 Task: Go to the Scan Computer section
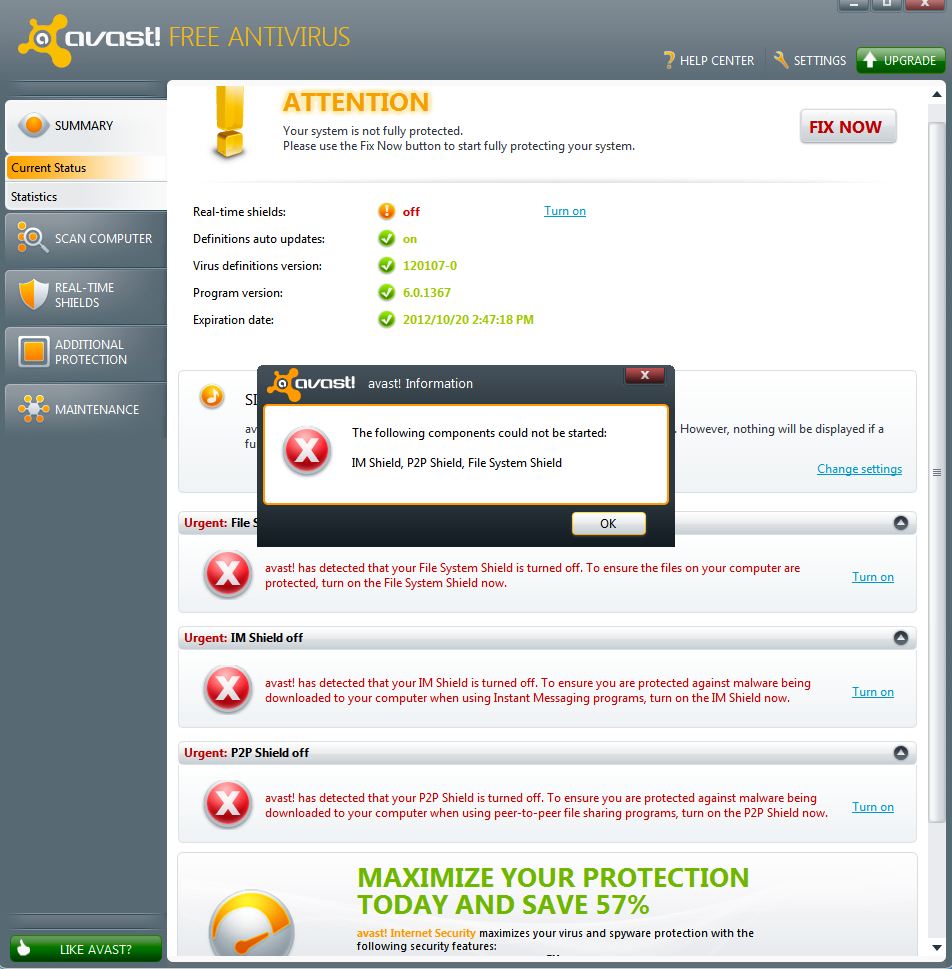click(x=86, y=239)
